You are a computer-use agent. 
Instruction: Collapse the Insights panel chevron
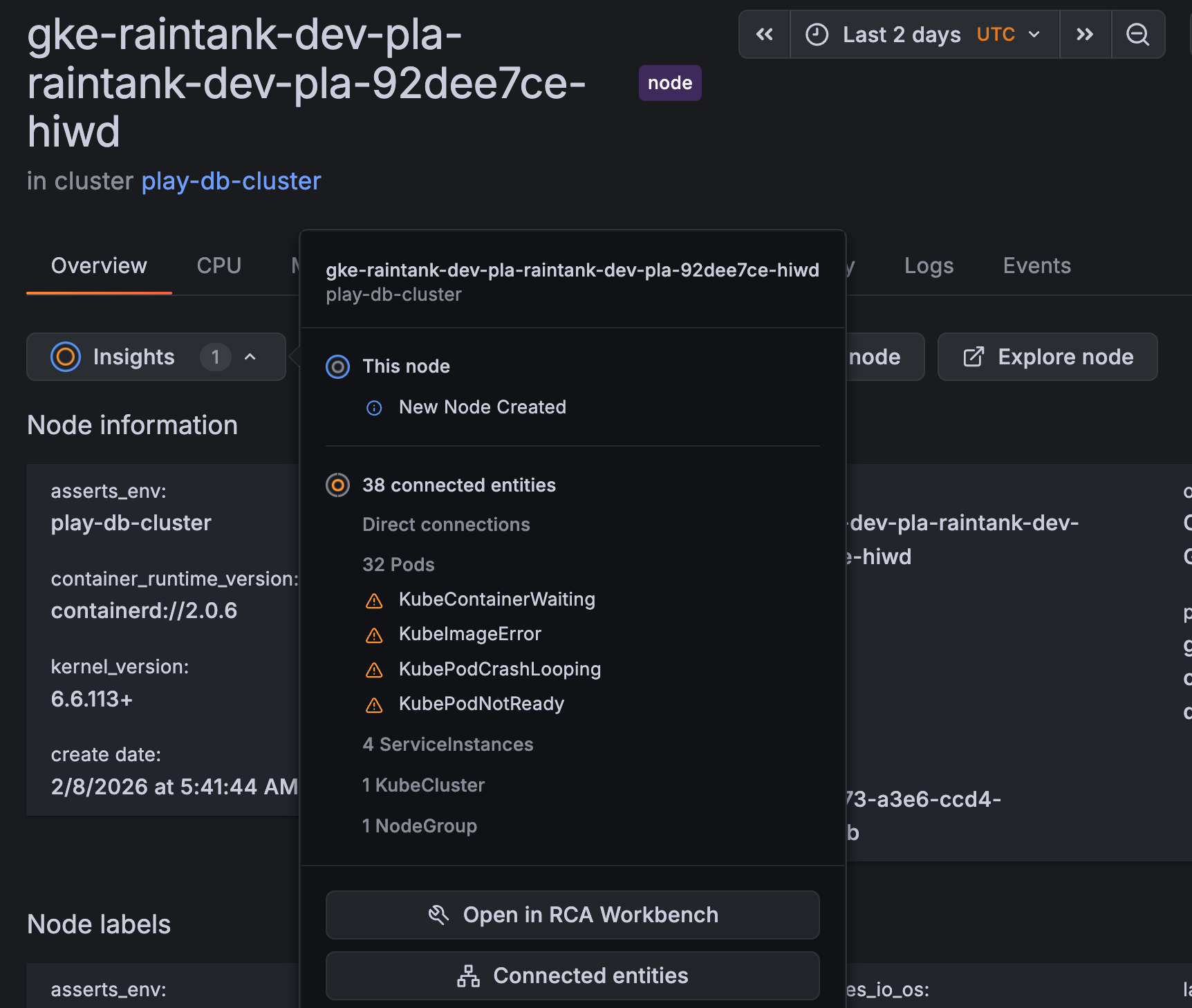250,357
